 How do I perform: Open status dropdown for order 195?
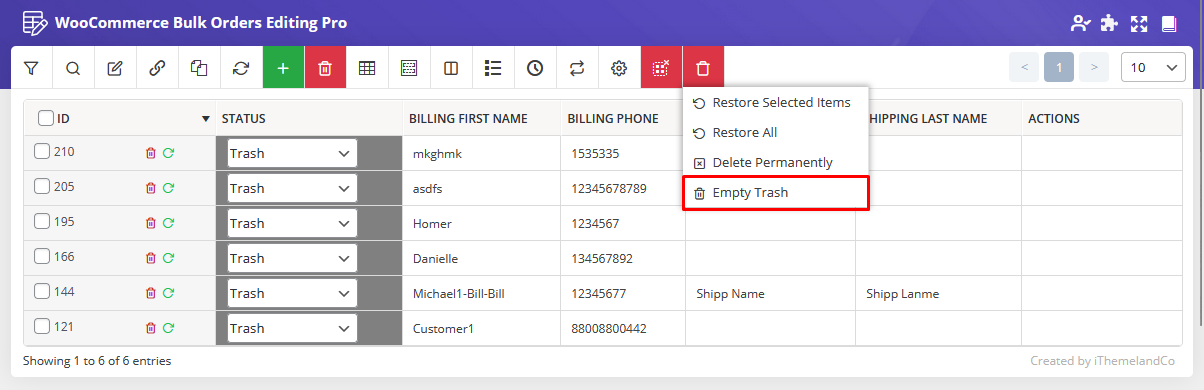292,224
